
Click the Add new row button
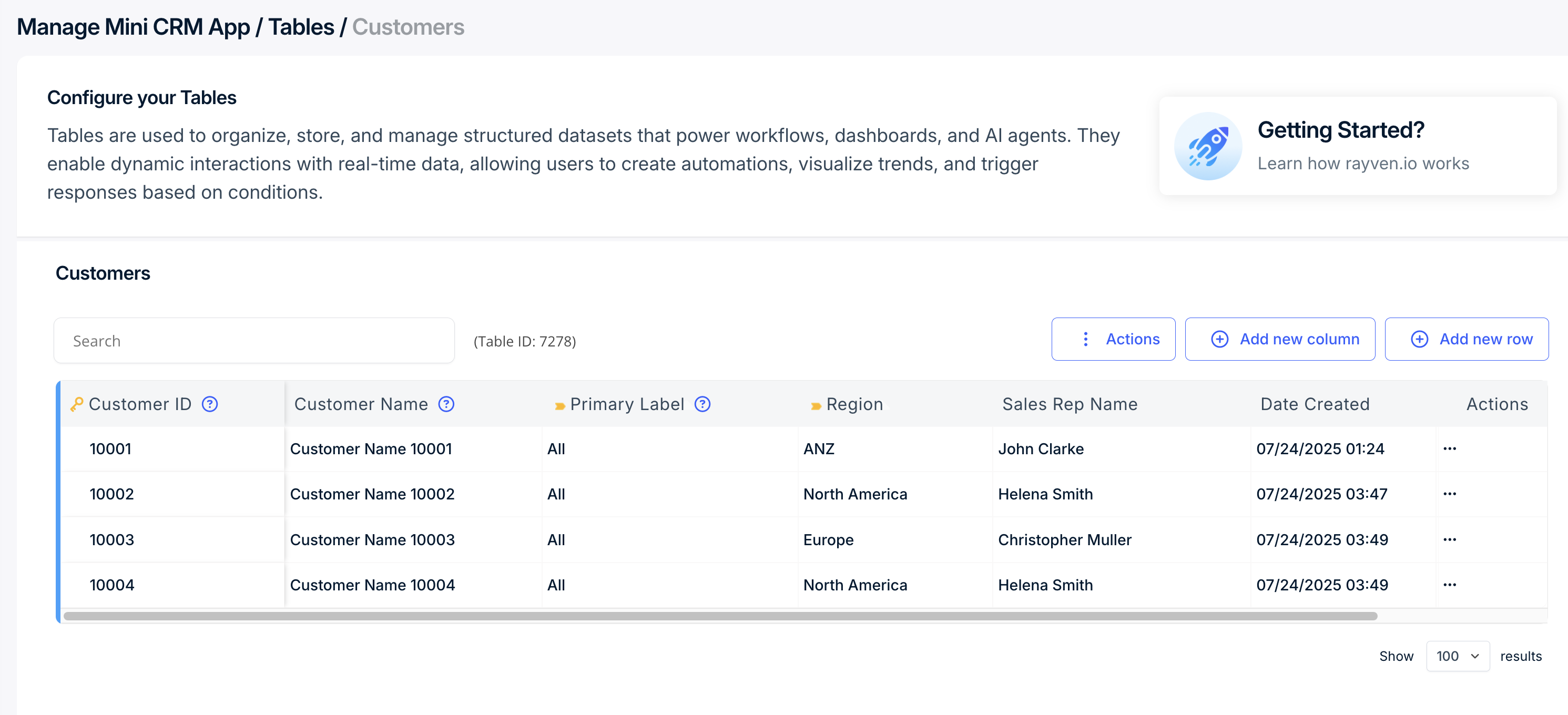1466,339
